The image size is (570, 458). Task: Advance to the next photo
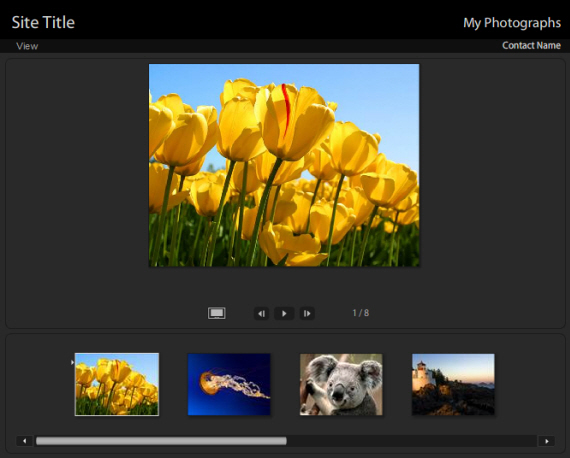pos(307,313)
